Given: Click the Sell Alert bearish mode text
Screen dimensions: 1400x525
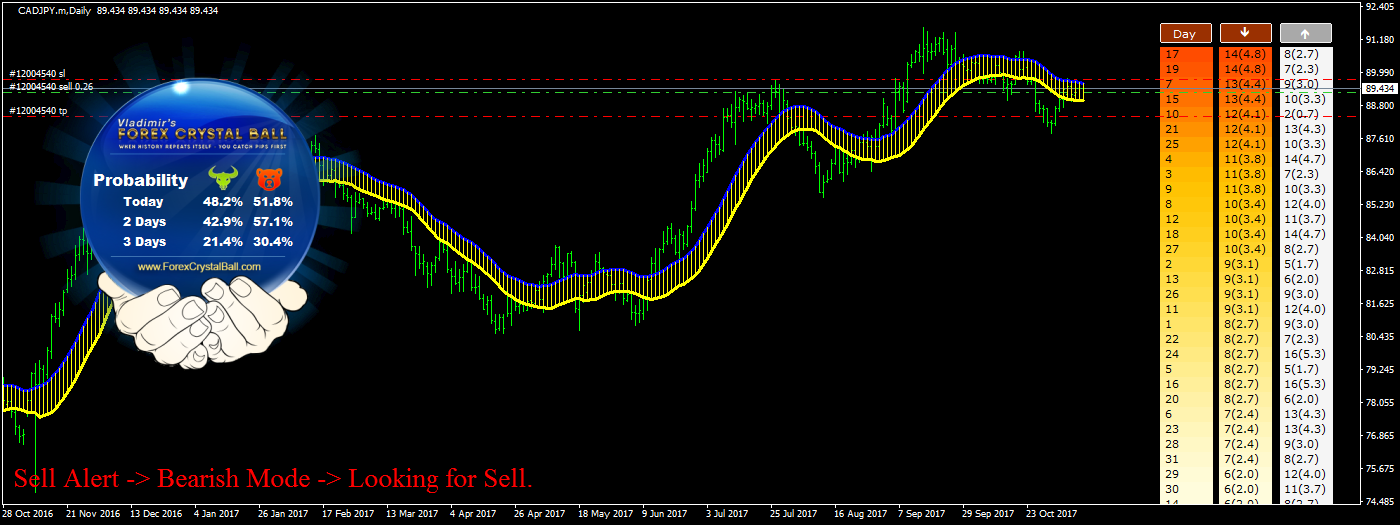Looking at the screenshot, I should pyautogui.click(x=273, y=480).
